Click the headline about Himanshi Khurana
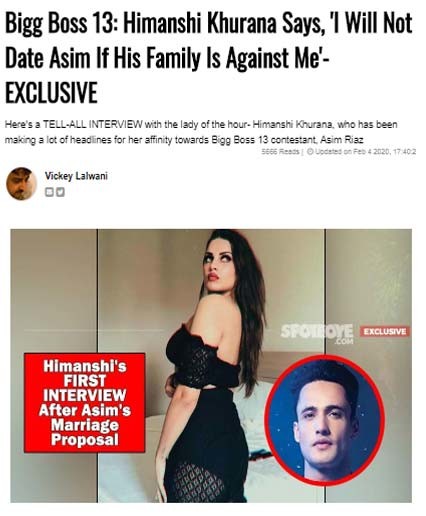 tap(209, 58)
